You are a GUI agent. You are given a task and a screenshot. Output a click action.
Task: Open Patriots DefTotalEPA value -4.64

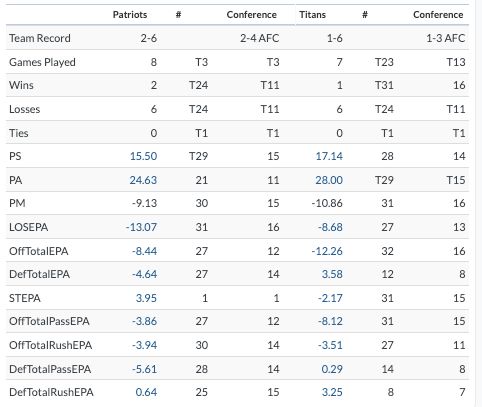click(144, 274)
